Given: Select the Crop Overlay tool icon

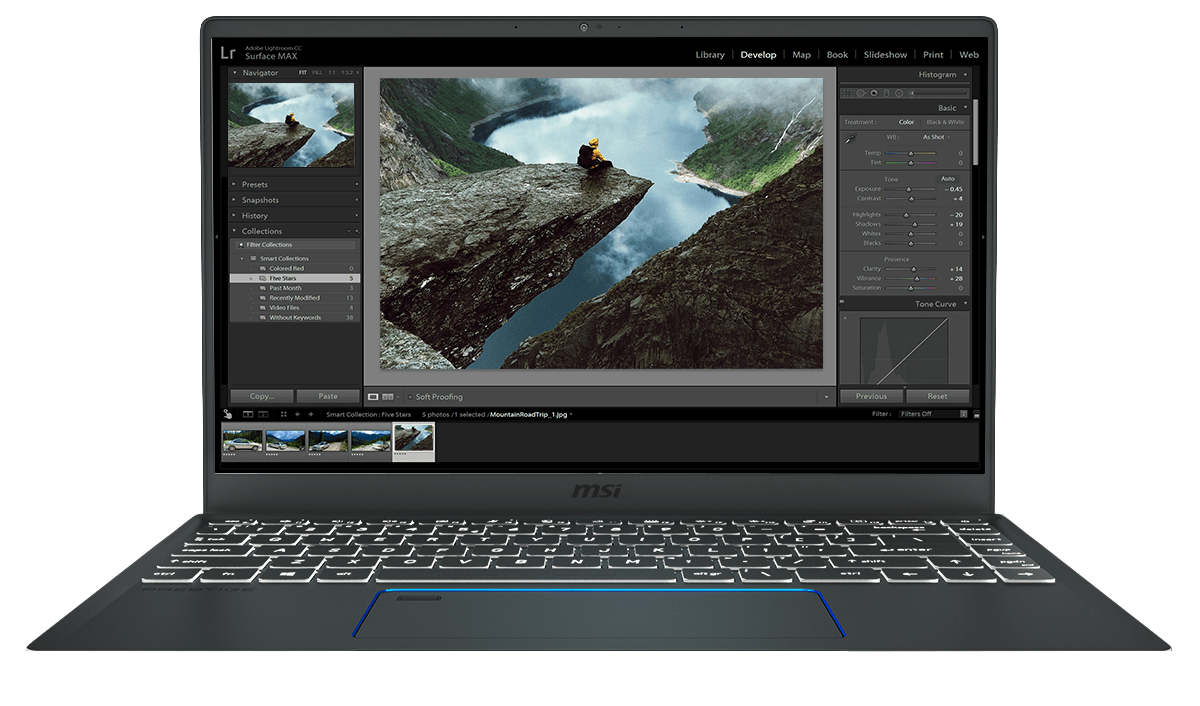Looking at the screenshot, I should click(x=848, y=93).
